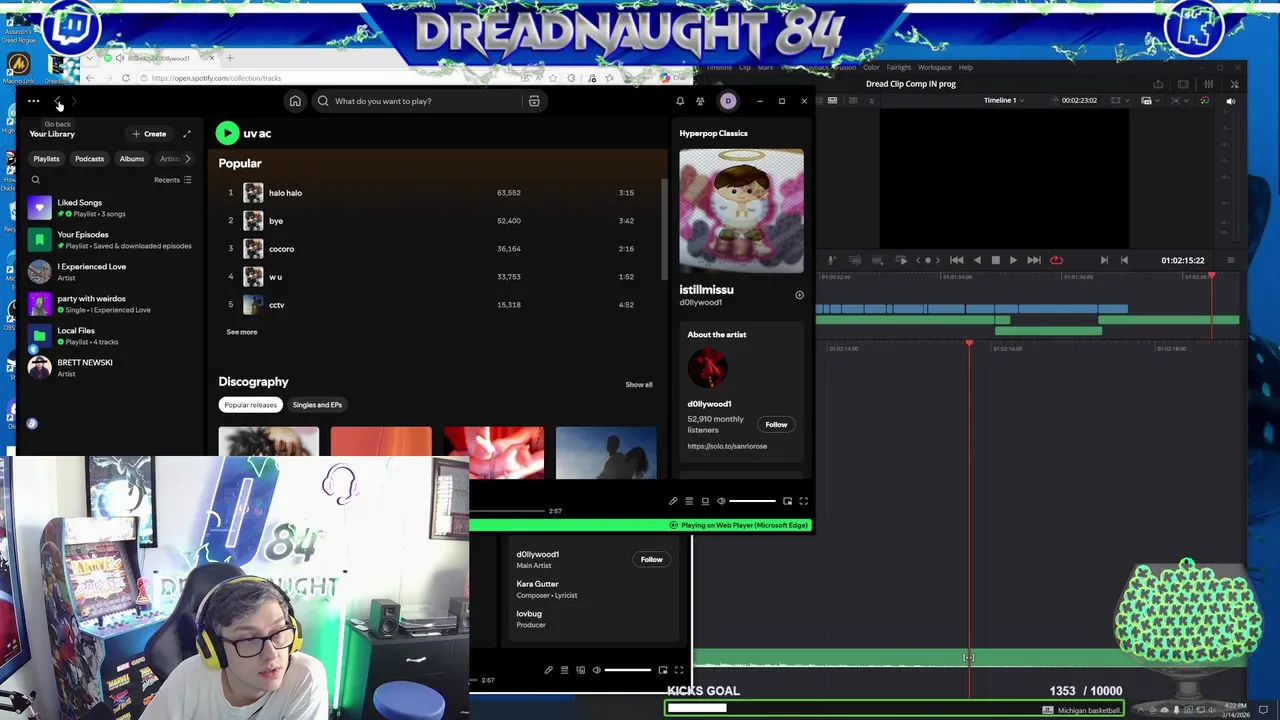Open the Timeline 1 dropdown in Resolve
Image resolution: width=1280 pixels, height=720 pixels.
coord(1004,100)
